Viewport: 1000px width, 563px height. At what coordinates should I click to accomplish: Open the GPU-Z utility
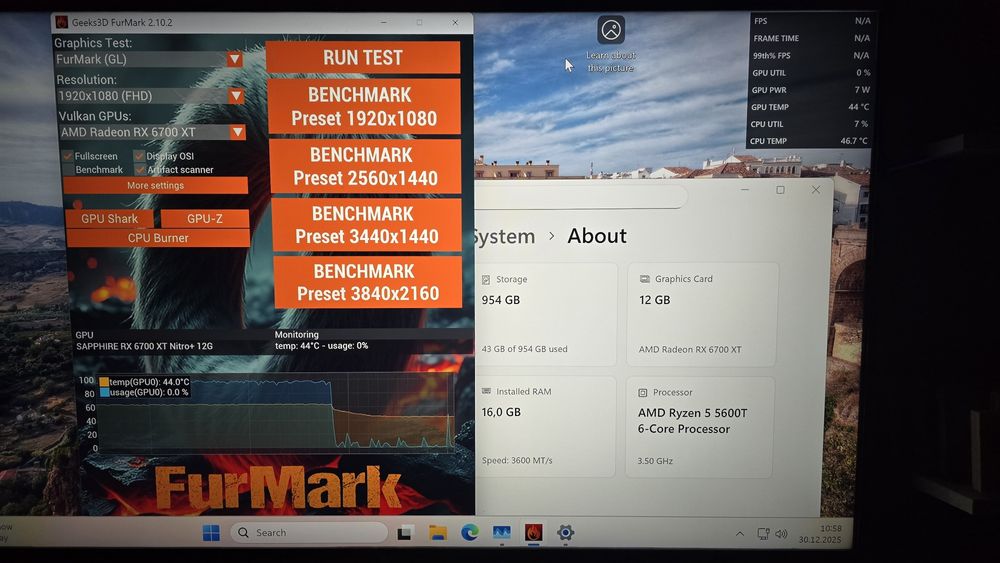(205, 219)
